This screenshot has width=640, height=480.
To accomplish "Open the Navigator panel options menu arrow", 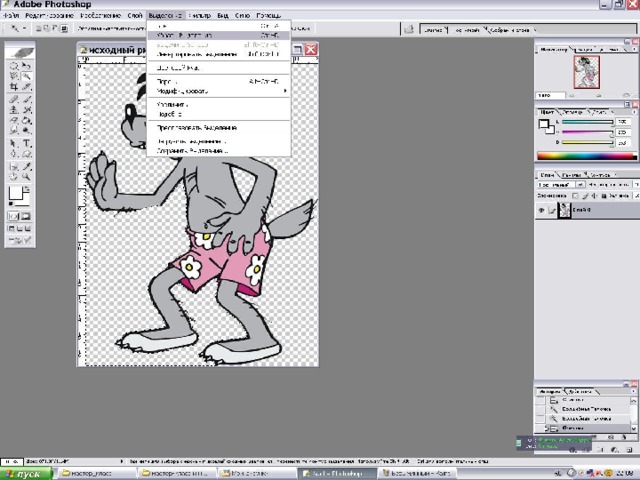I will (634, 49).
